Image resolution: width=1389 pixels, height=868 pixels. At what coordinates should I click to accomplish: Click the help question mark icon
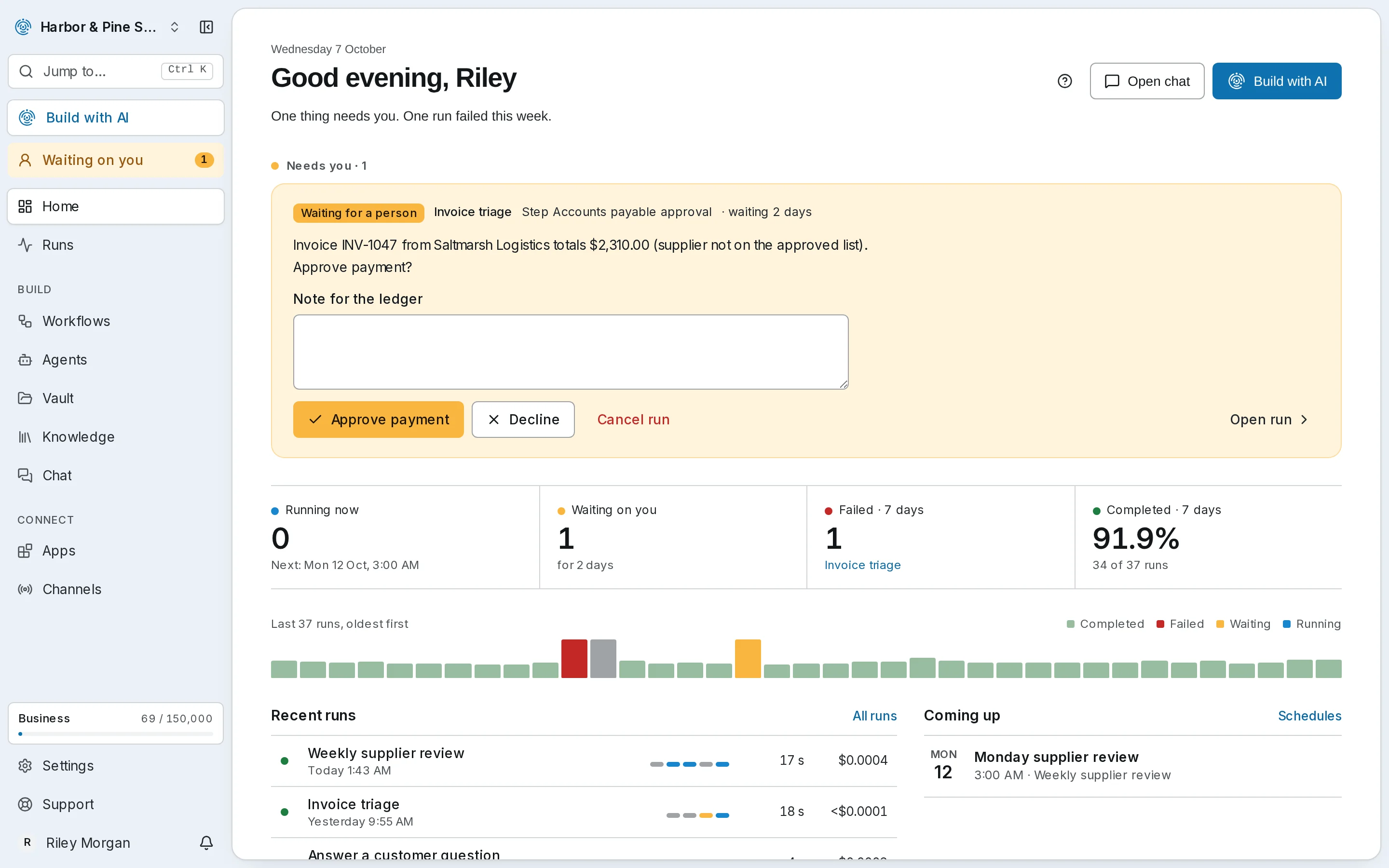pos(1065,81)
